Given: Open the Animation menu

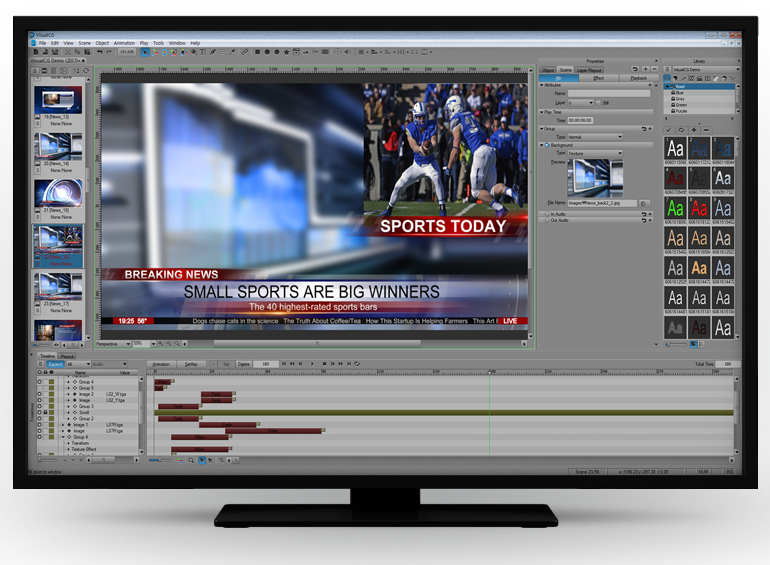Looking at the screenshot, I should coord(124,43).
